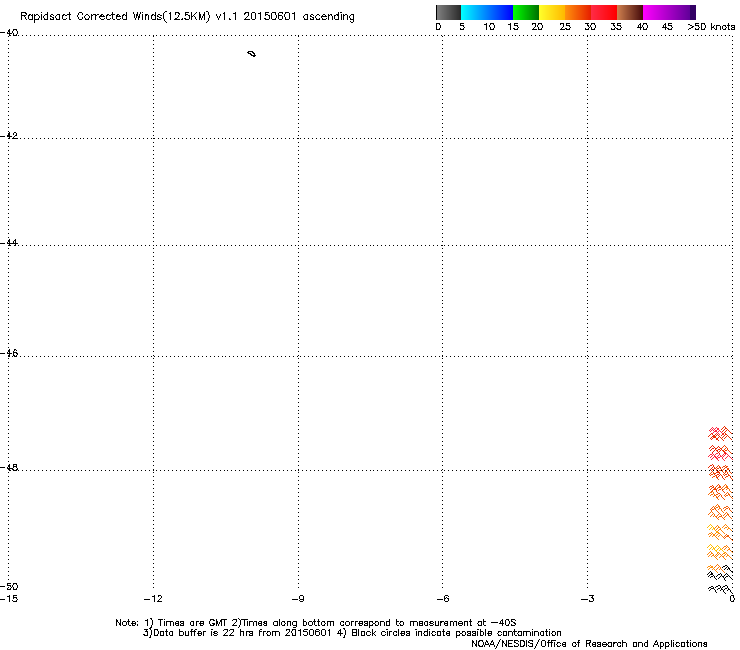The width and height of the screenshot is (740, 650).
Task: Click the topmost red wind barb cluster
Action: pyautogui.click(x=720, y=433)
